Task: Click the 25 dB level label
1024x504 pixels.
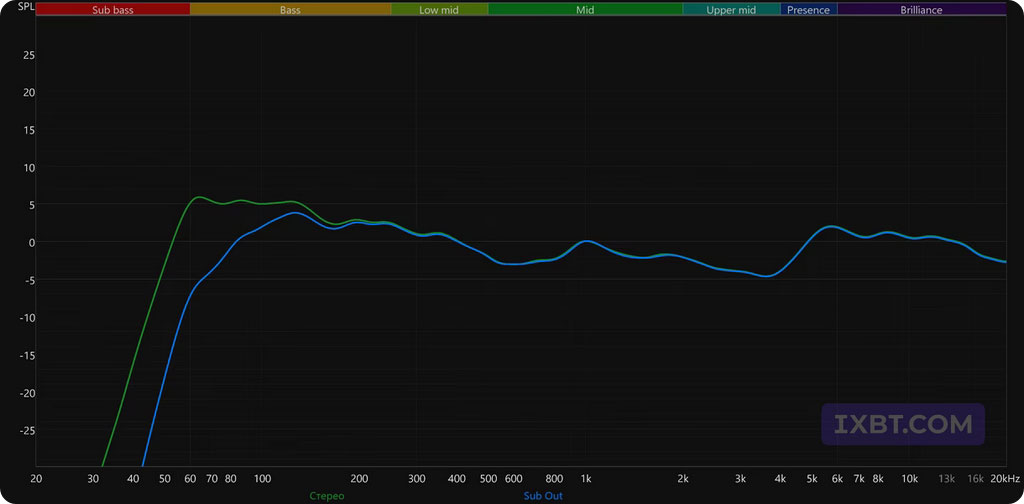Action: [x=29, y=55]
